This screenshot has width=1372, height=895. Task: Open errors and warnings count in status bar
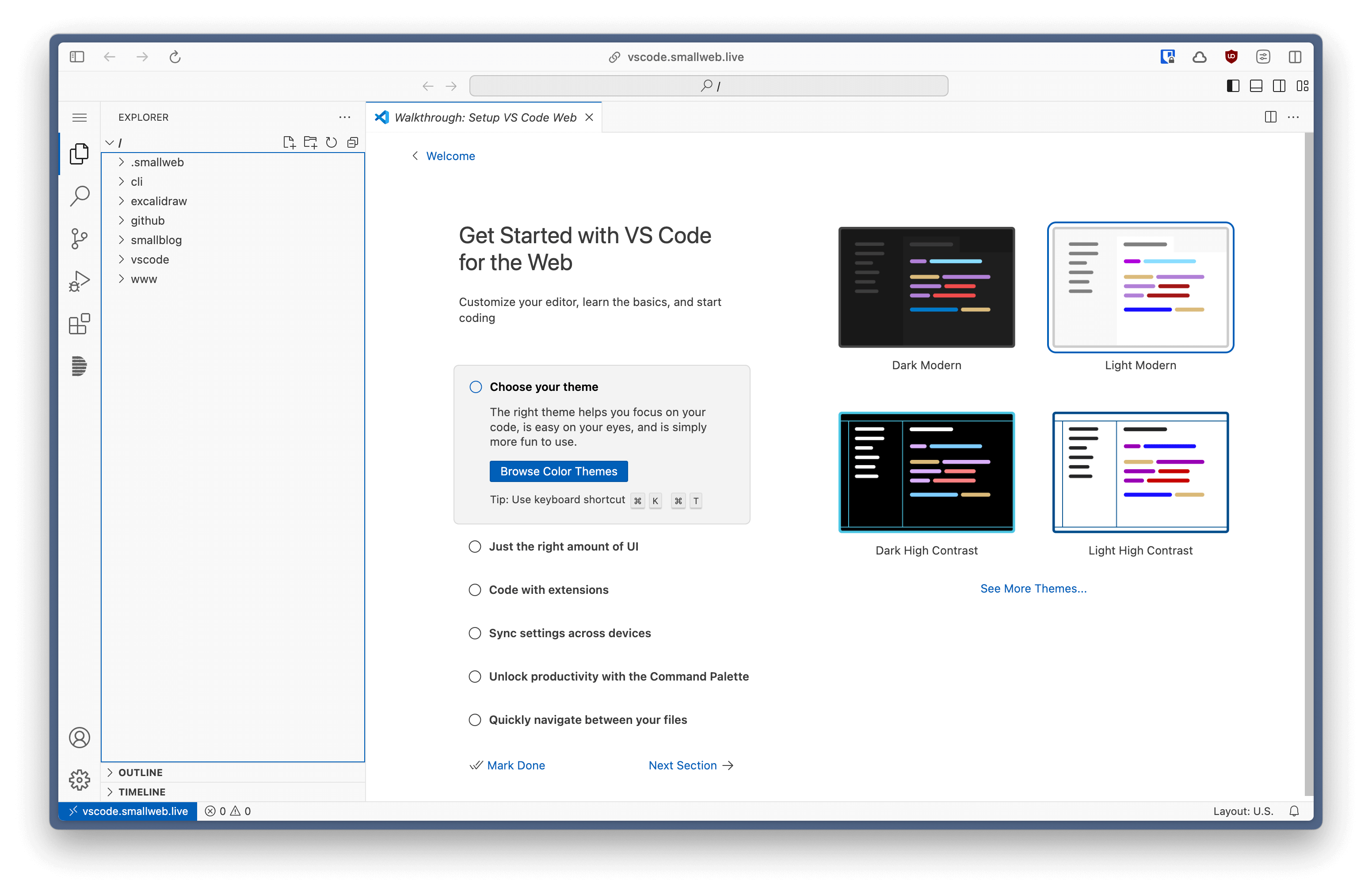click(x=228, y=811)
